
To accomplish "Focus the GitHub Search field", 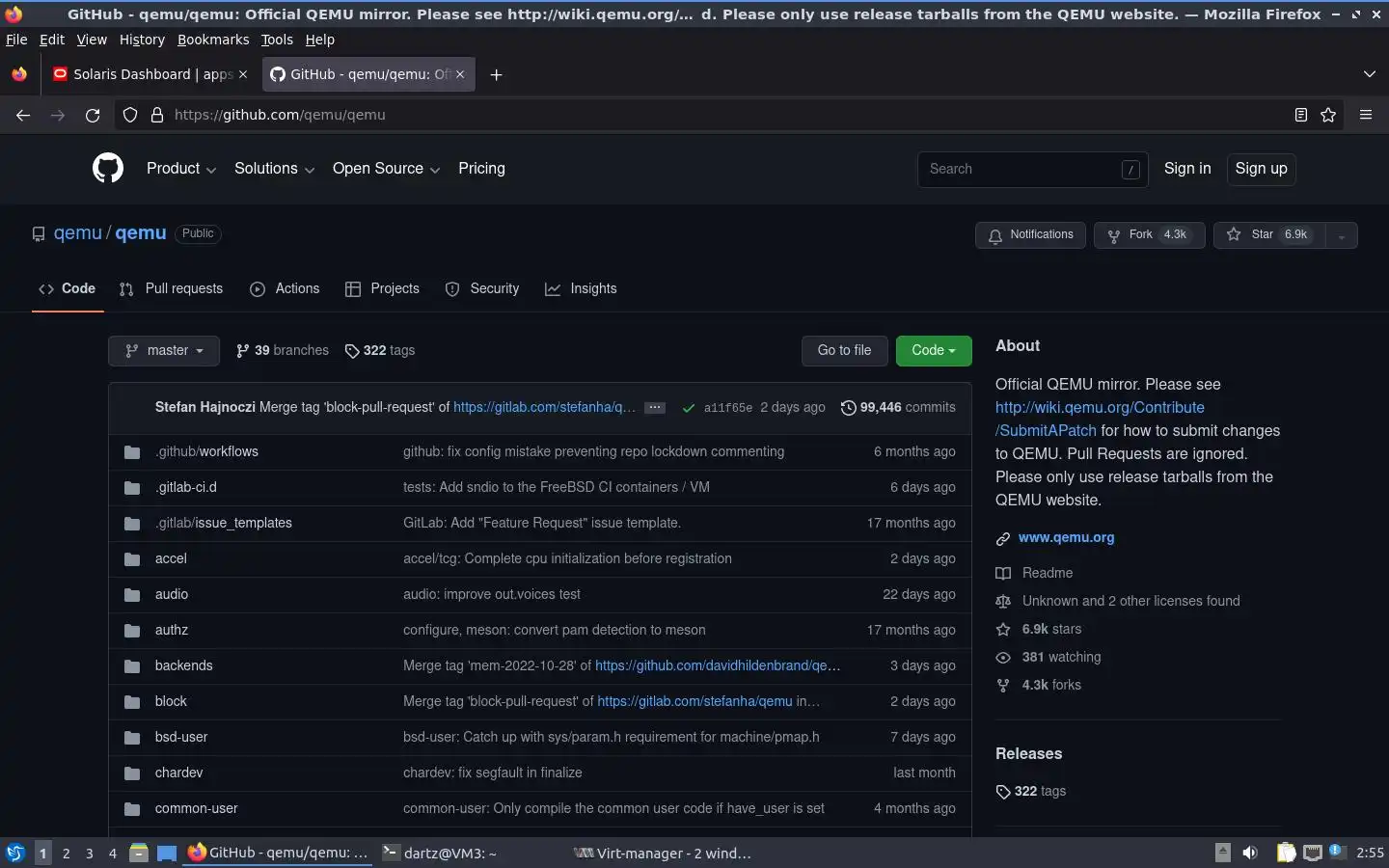I will (x=1032, y=169).
